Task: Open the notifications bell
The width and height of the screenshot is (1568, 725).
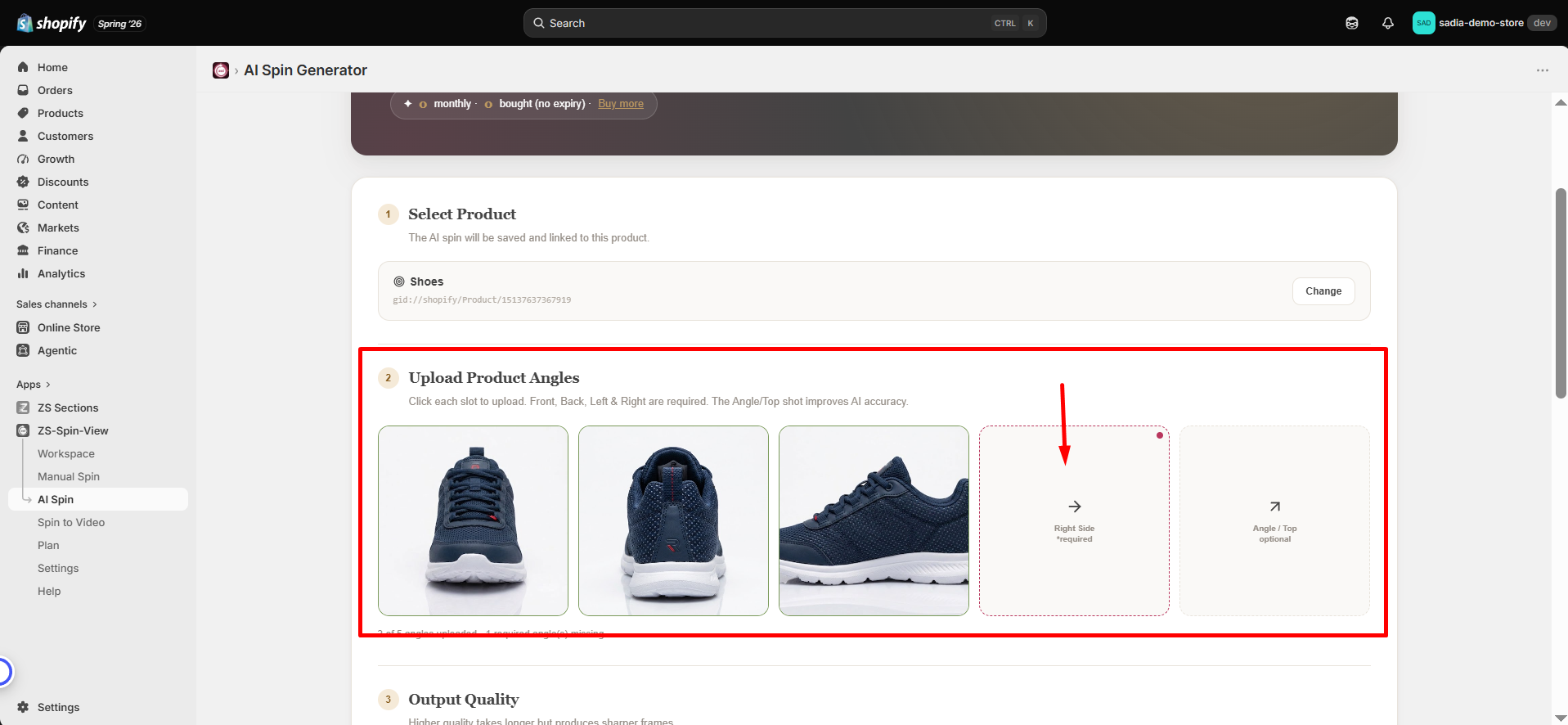Action: pos(1388,23)
